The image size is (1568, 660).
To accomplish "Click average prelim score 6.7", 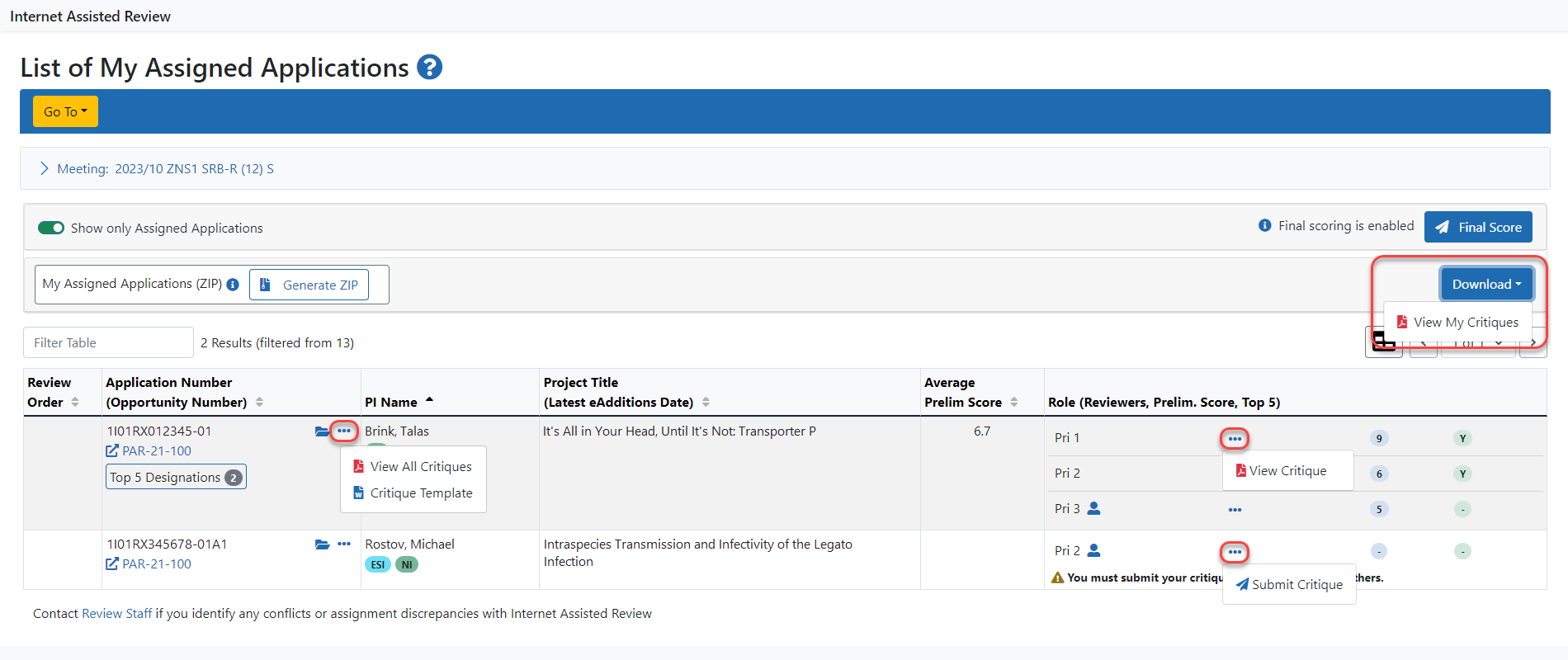I will pyautogui.click(x=982, y=431).
